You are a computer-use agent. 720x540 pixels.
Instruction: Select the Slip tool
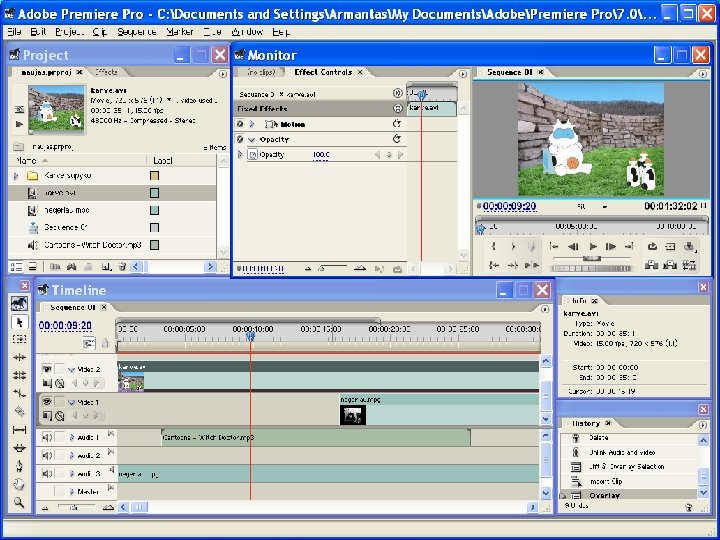coord(19,430)
